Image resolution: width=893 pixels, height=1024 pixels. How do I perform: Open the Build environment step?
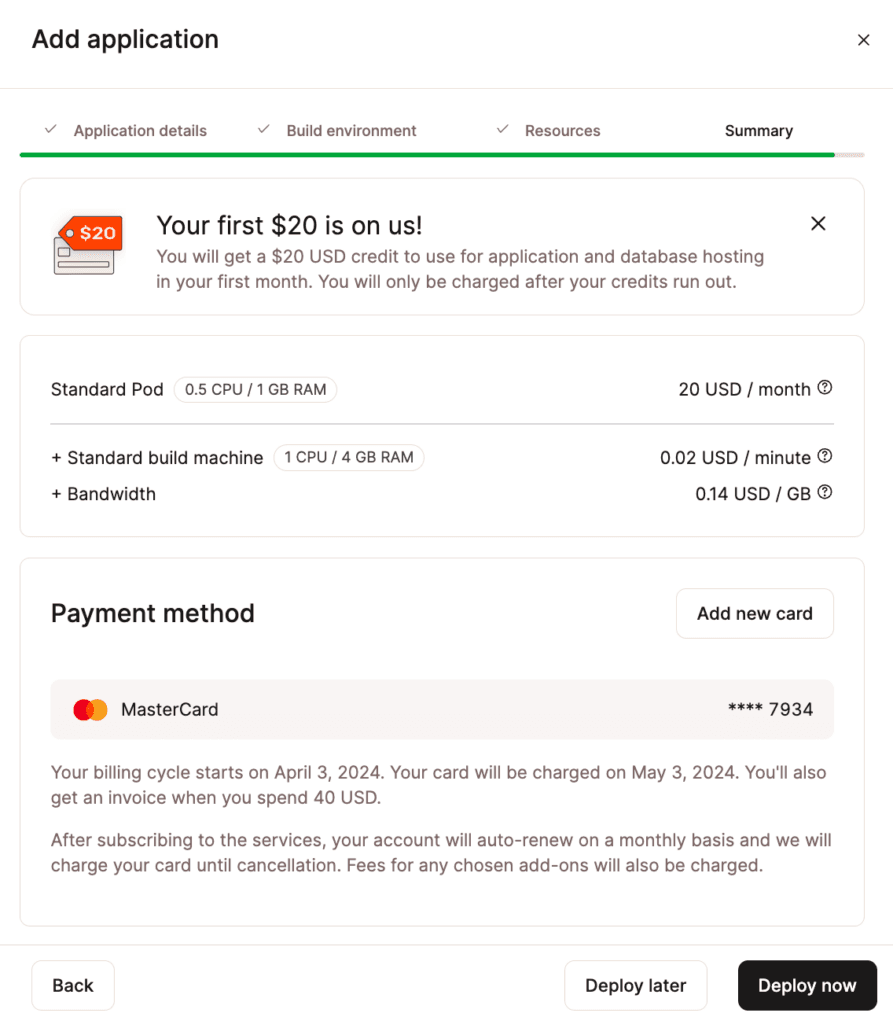[x=353, y=130]
